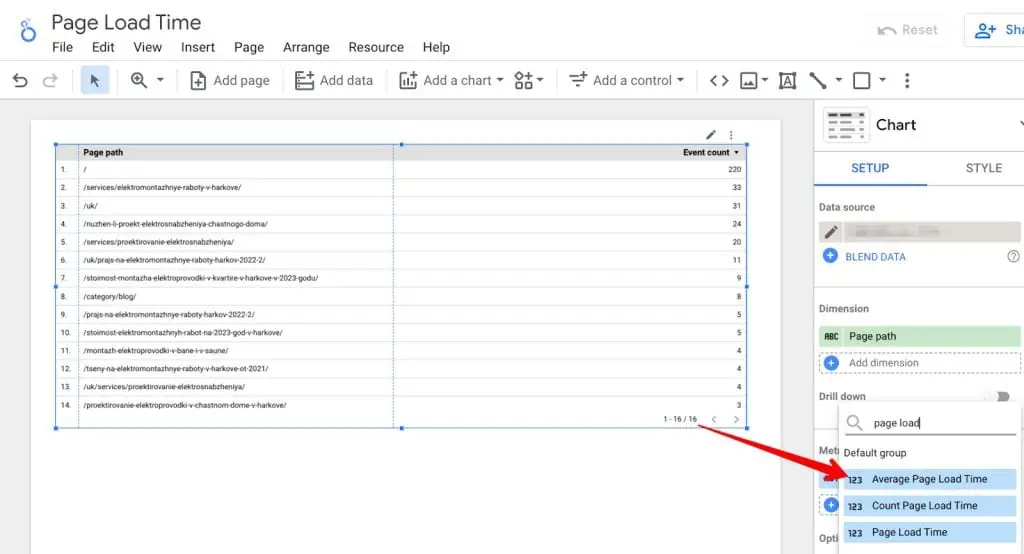Switch to the SETUP tab
The height and width of the screenshot is (554, 1024).
point(870,168)
